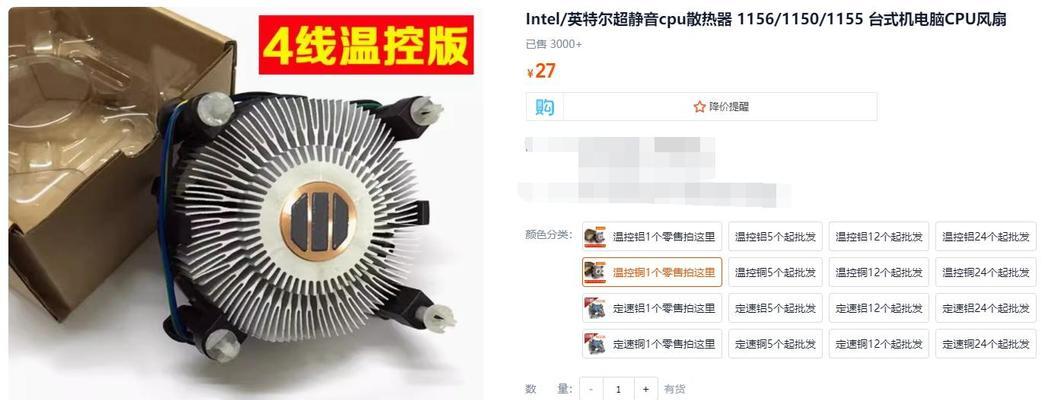
Task: Choose 温控铝24个起批发 variant
Action: point(986,236)
